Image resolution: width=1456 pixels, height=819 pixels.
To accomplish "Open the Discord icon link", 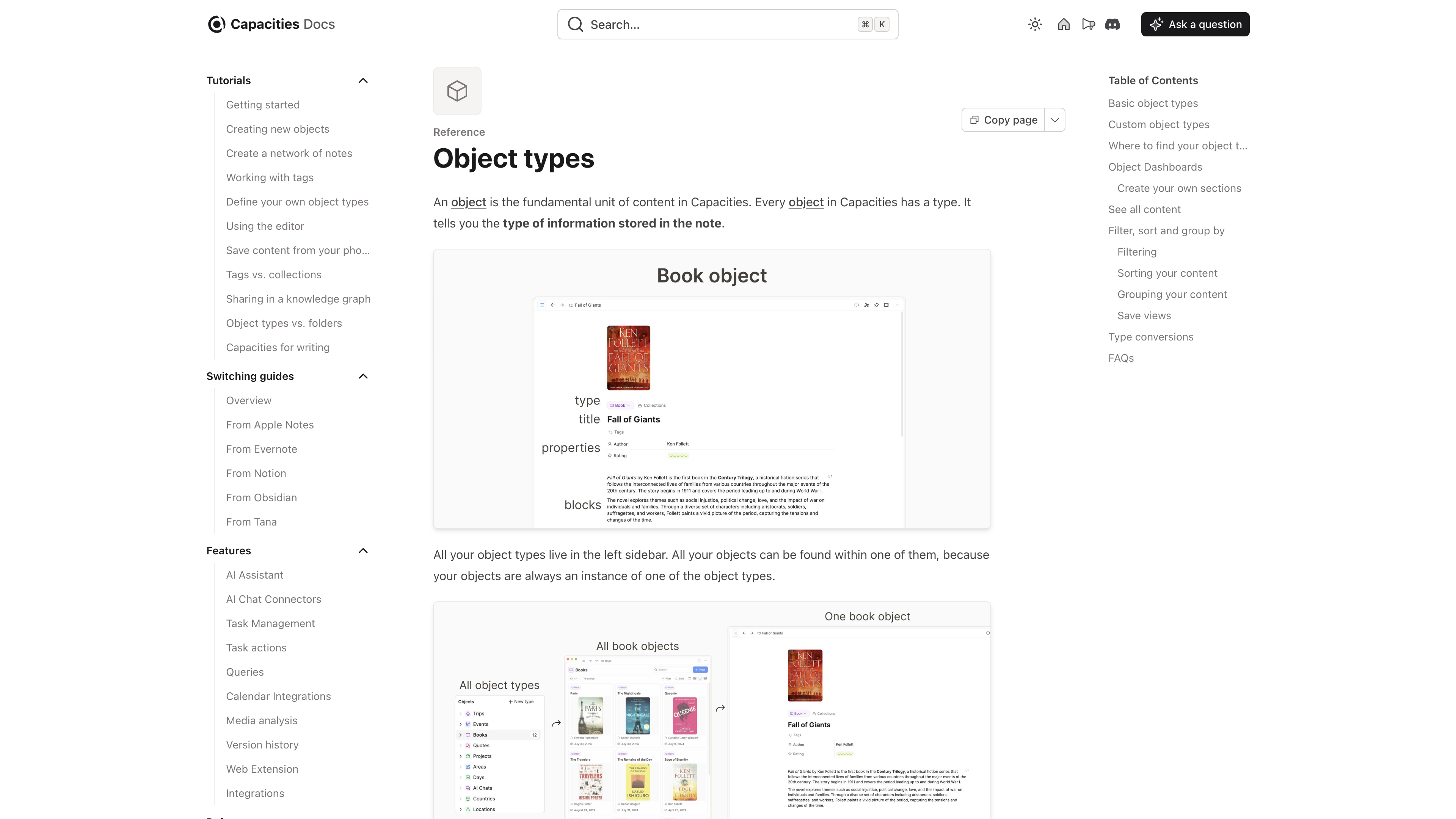I will coord(1112,24).
